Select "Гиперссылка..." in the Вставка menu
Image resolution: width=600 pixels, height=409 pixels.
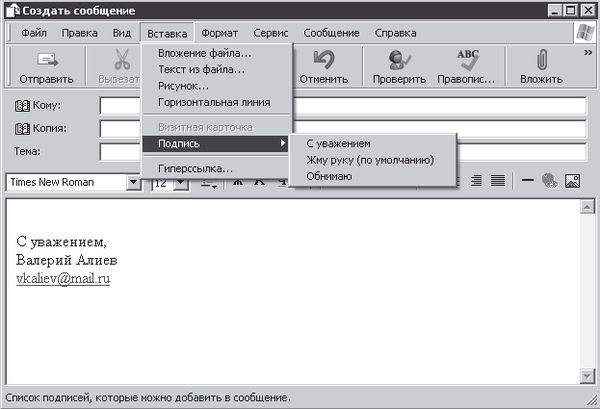195,168
